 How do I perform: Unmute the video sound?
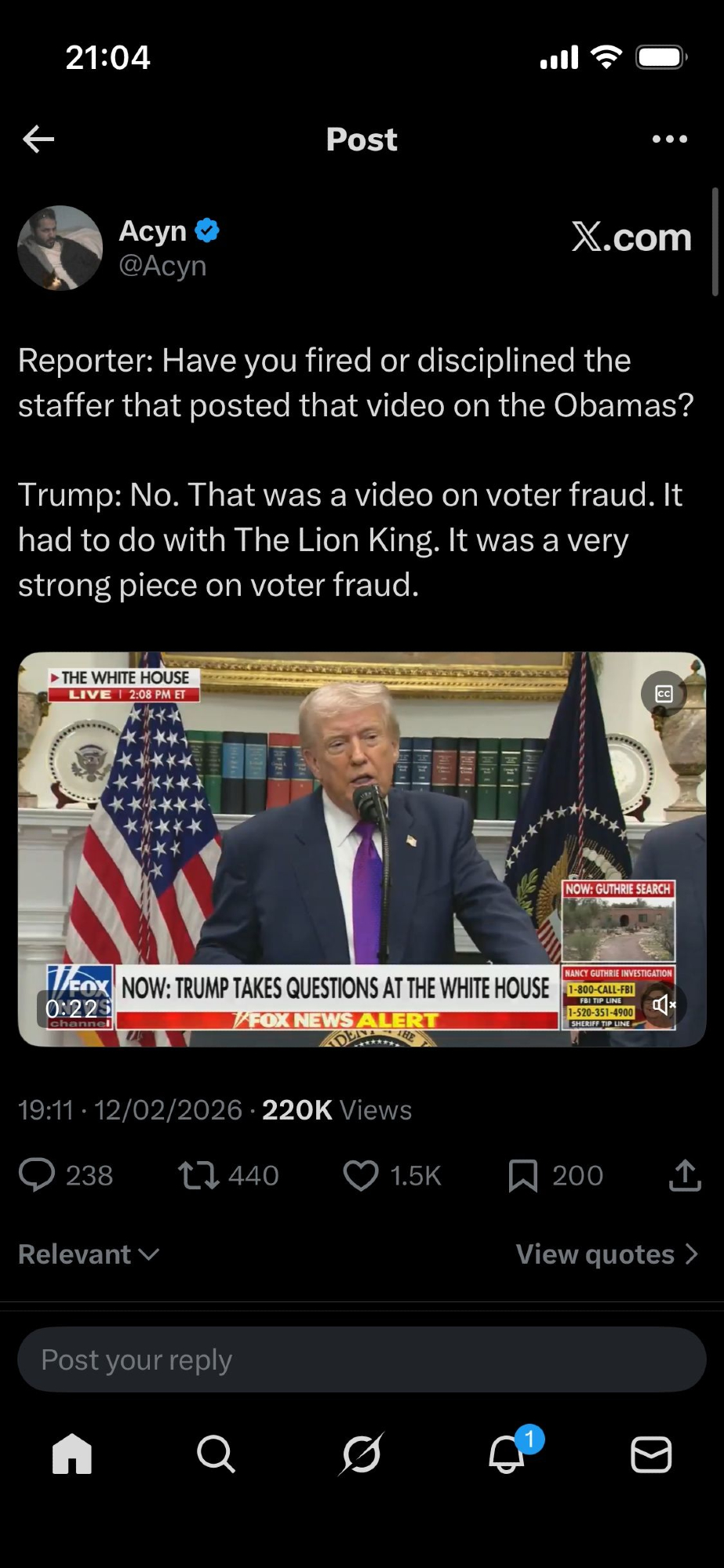click(x=664, y=1004)
